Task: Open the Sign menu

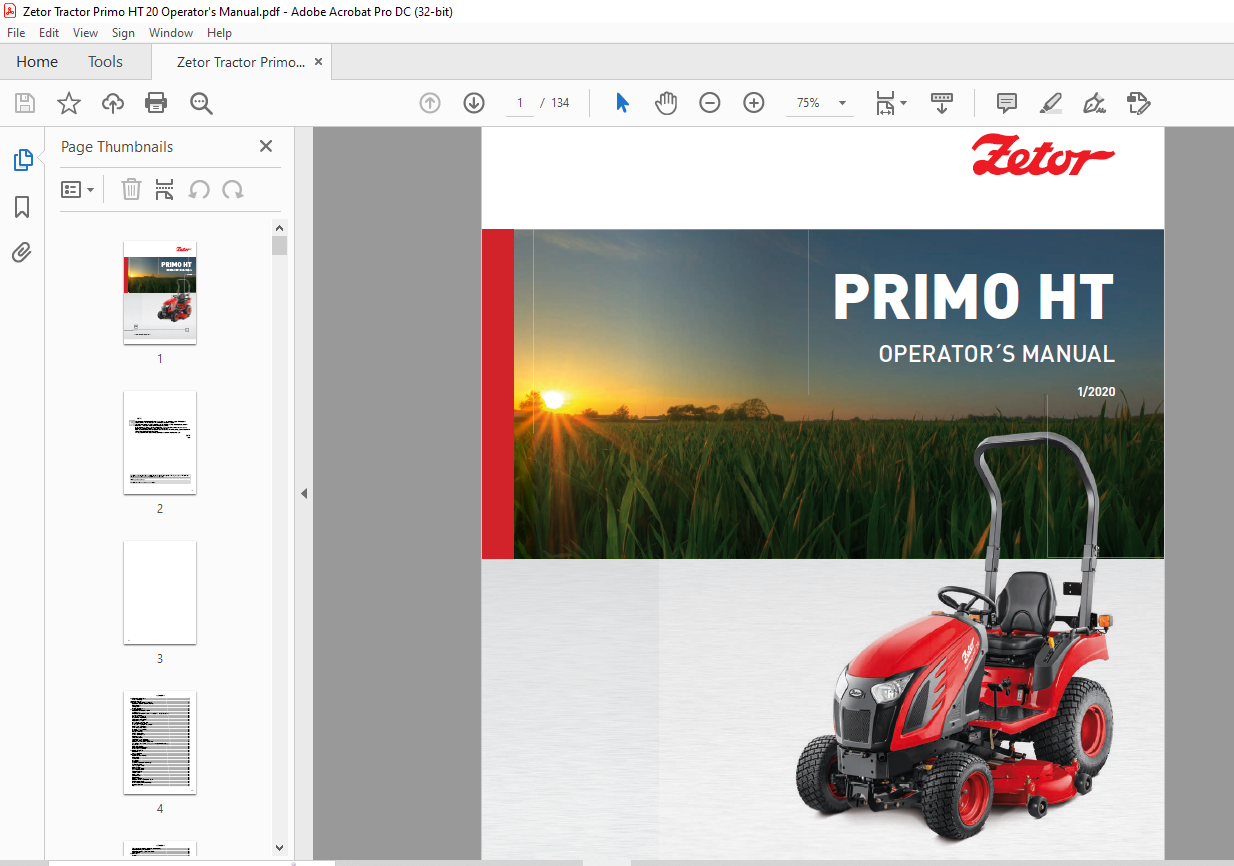Action: tap(123, 33)
